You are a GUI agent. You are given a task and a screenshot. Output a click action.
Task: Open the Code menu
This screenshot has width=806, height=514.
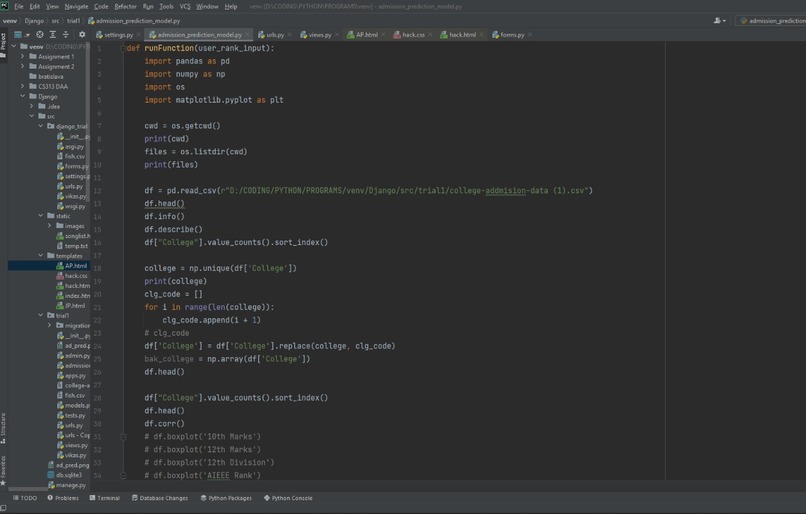tap(101, 7)
